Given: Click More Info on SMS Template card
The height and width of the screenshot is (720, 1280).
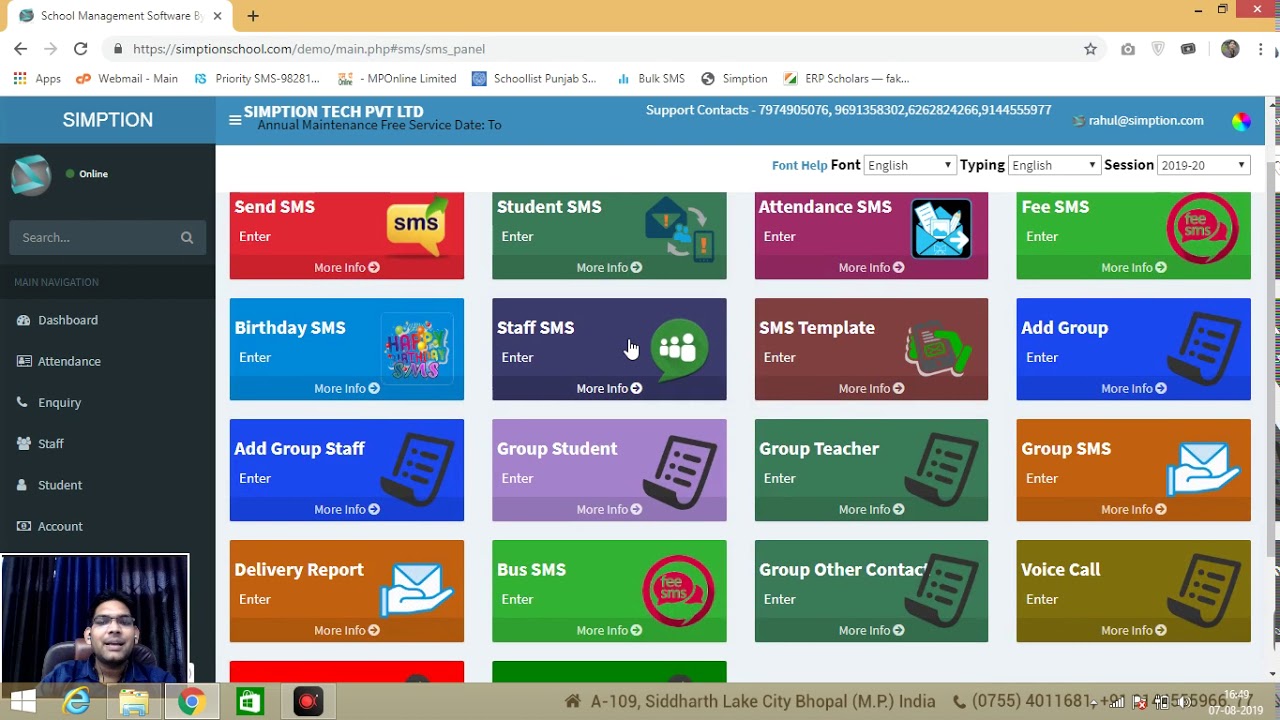Looking at the screenshot, I should [x=871, y=389].
